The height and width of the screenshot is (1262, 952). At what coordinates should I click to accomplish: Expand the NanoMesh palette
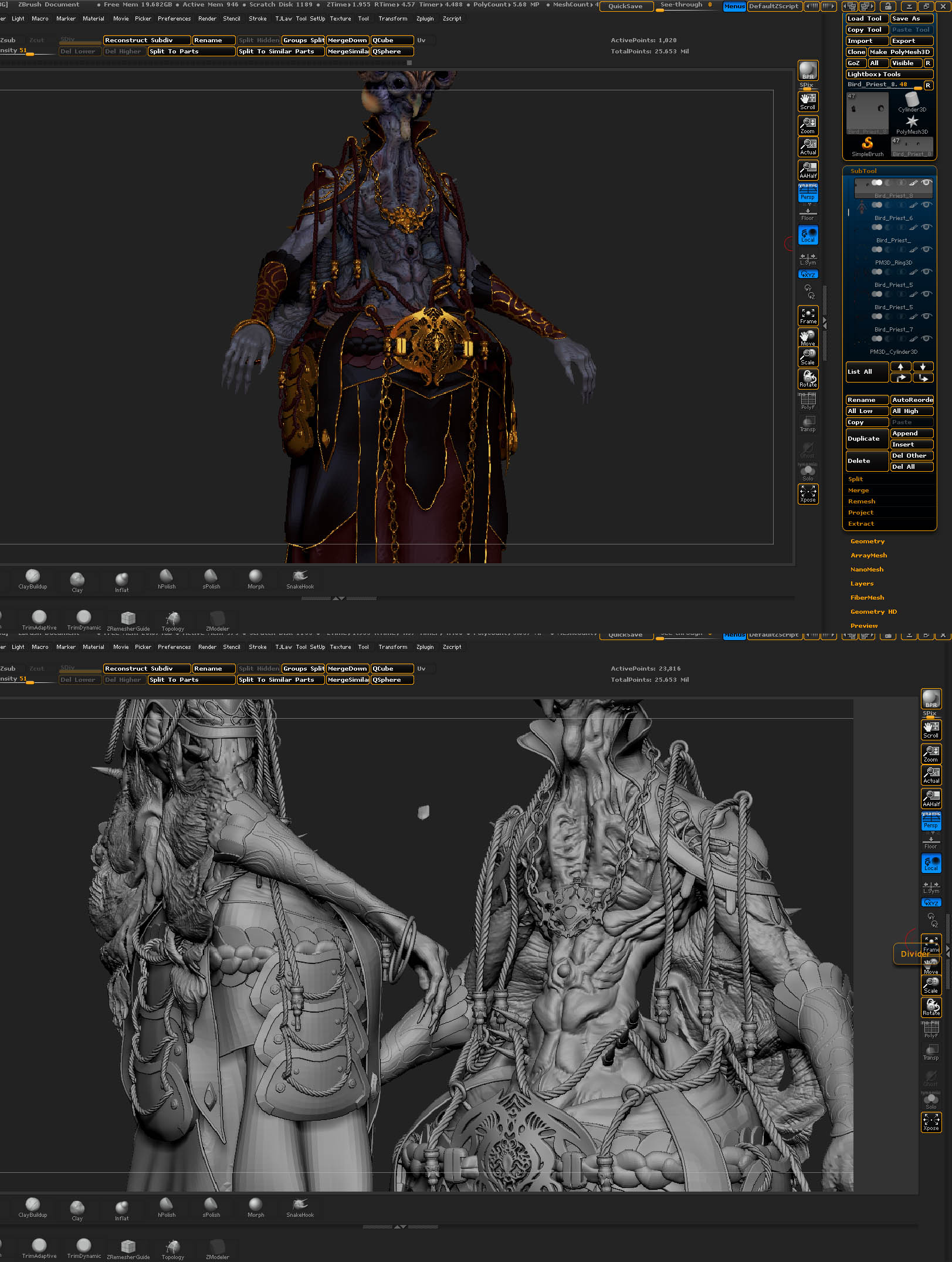tap(866, 569)
